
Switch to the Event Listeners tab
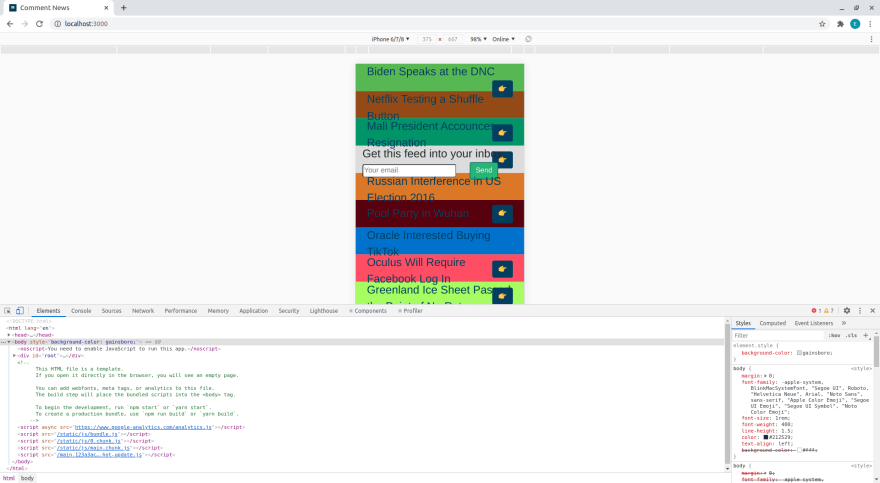pos(813,323)
